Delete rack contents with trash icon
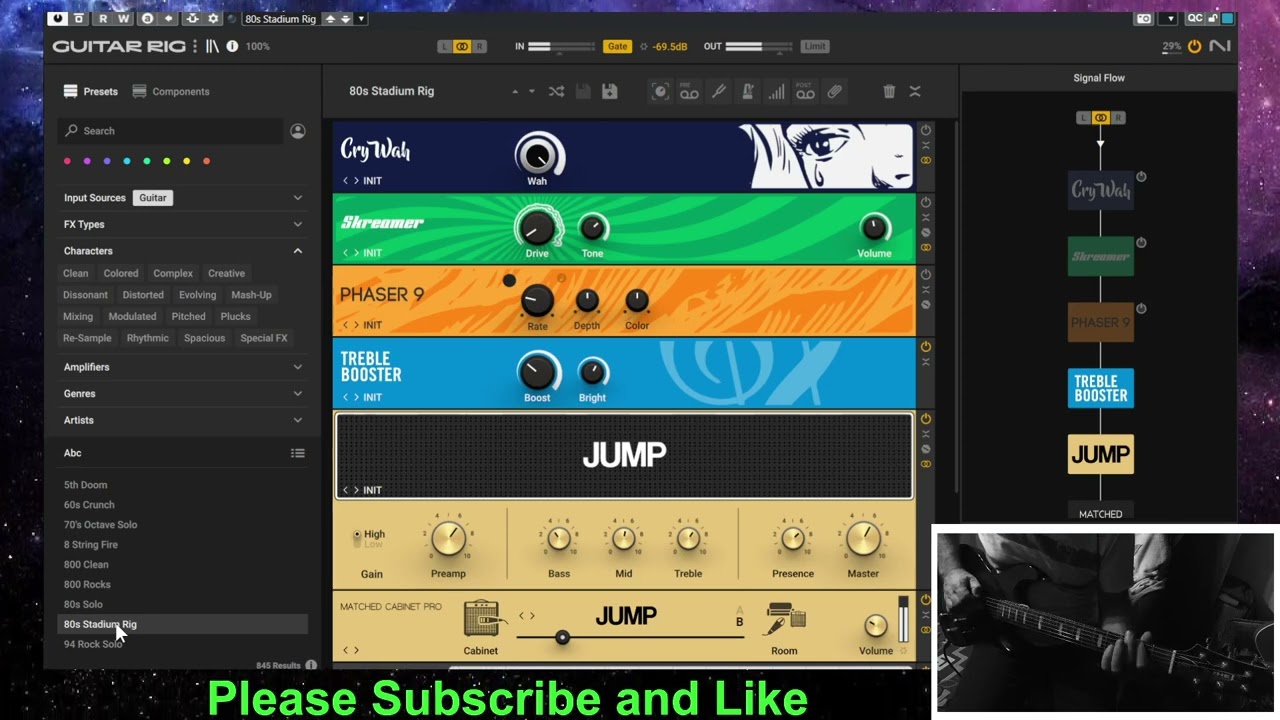The width and height of the screenshot is (1280, 720). tap(889, 91)
